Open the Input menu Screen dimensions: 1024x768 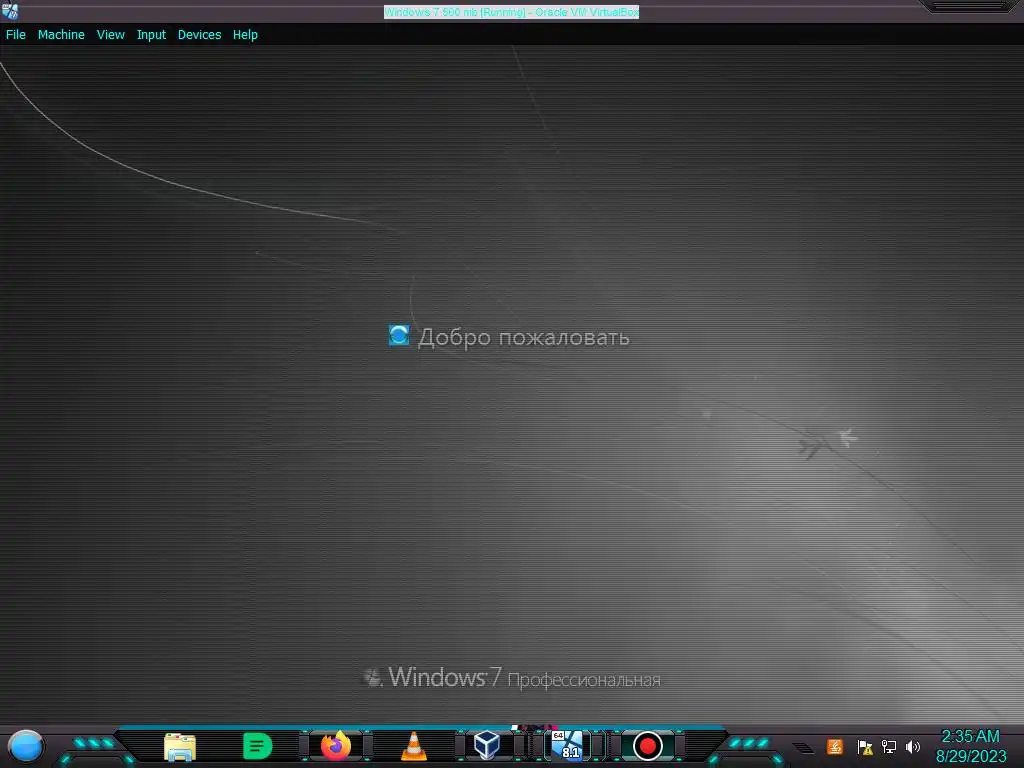coord(151,35)
